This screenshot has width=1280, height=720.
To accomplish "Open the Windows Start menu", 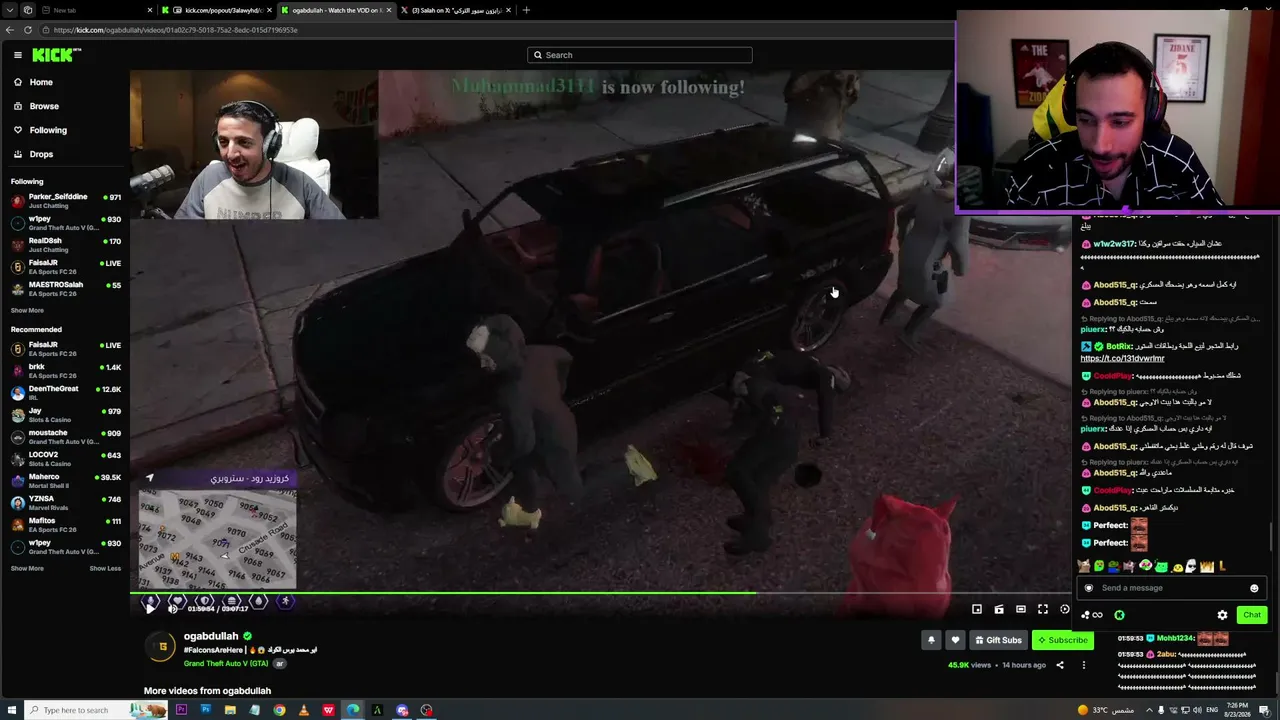I will click(x=10, y=710).
